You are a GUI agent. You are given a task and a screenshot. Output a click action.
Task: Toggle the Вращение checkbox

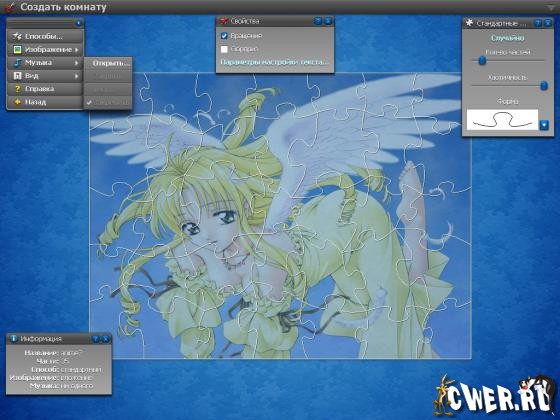224,36
